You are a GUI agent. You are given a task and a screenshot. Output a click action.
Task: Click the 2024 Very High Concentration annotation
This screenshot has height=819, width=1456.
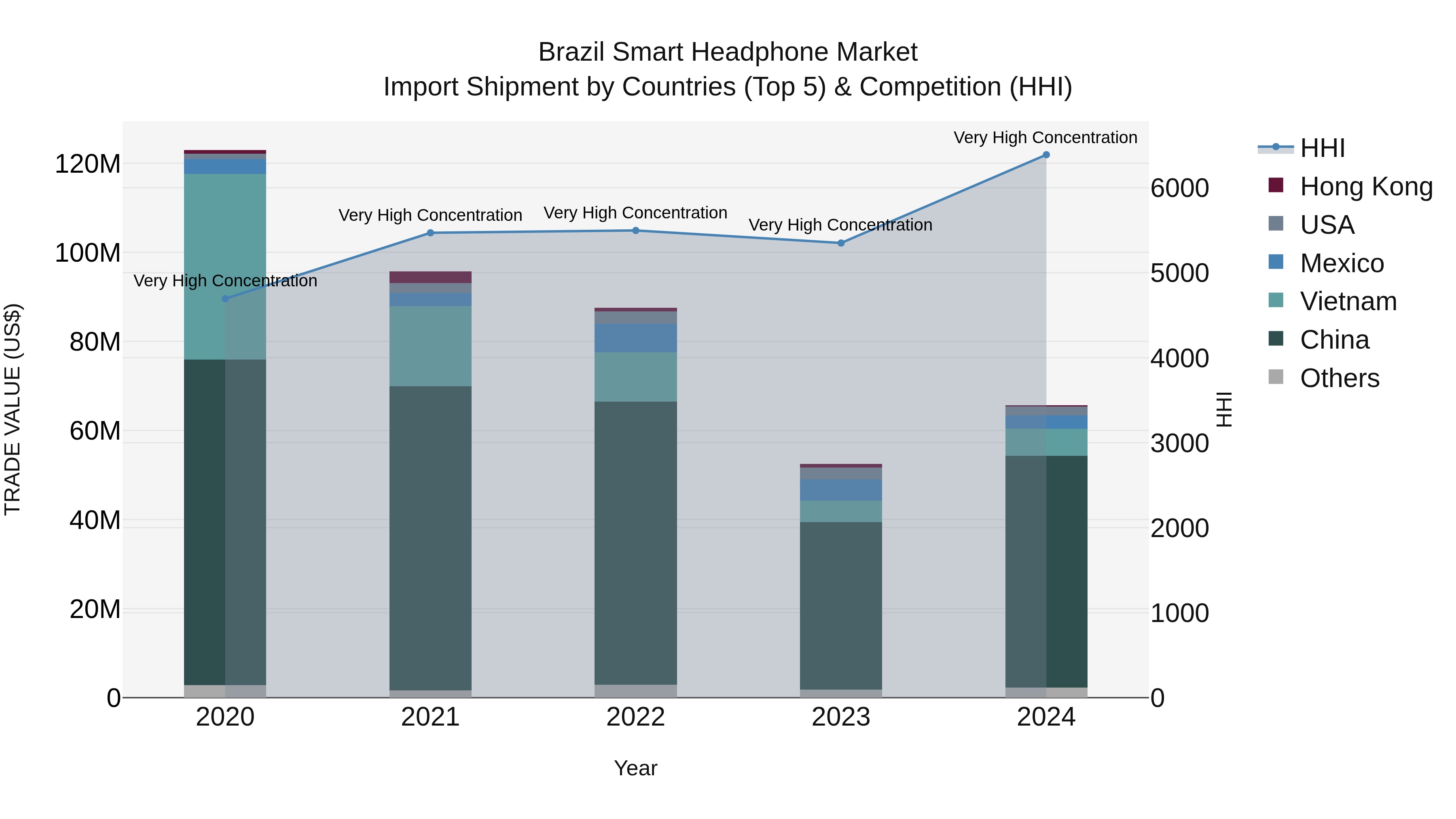[x=1045, y=138]
